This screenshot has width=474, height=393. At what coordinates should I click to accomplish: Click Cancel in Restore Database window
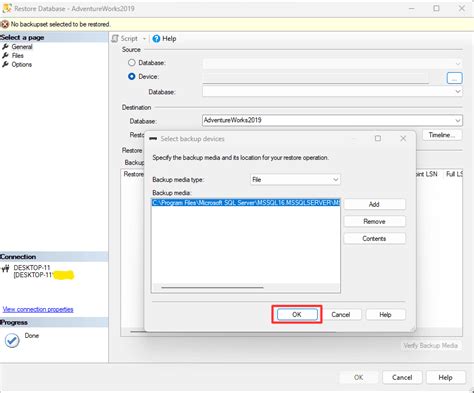pyautogui.click(x=402, y=377)
